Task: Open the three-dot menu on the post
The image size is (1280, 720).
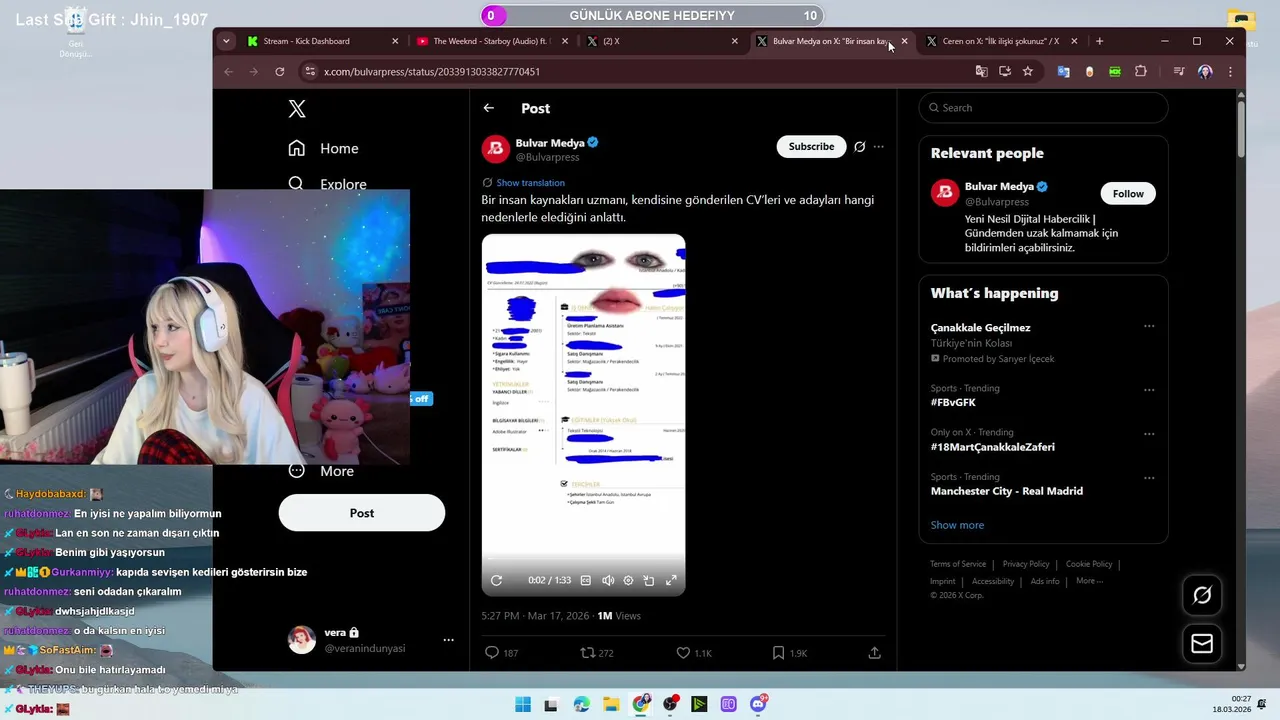Action: point(879,146)
